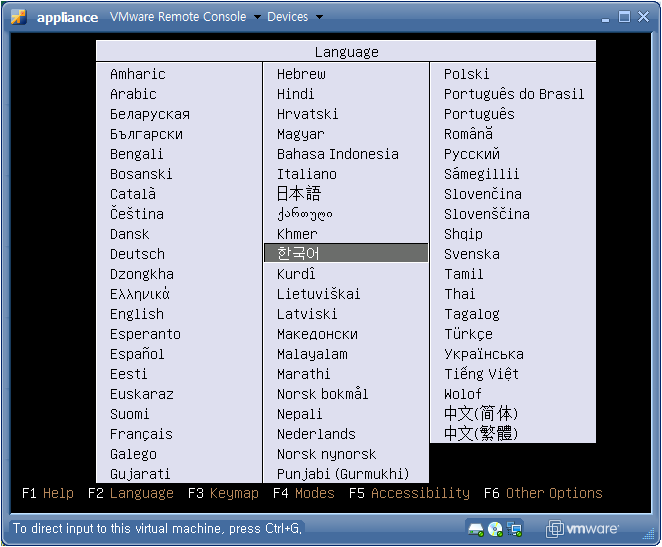This screenshot has width=662, height=547.
Task: Choose Deutsch language
Action: [x=137, y=255]
